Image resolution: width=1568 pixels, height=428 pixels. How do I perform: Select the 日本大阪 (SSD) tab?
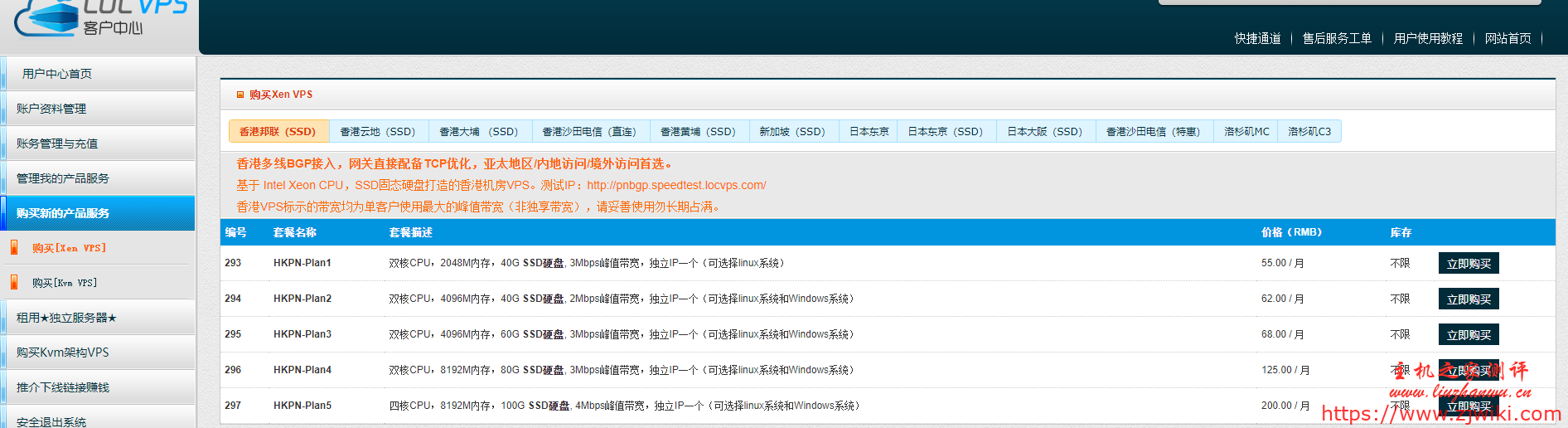pyautogui.click(x=1045, y=132)
